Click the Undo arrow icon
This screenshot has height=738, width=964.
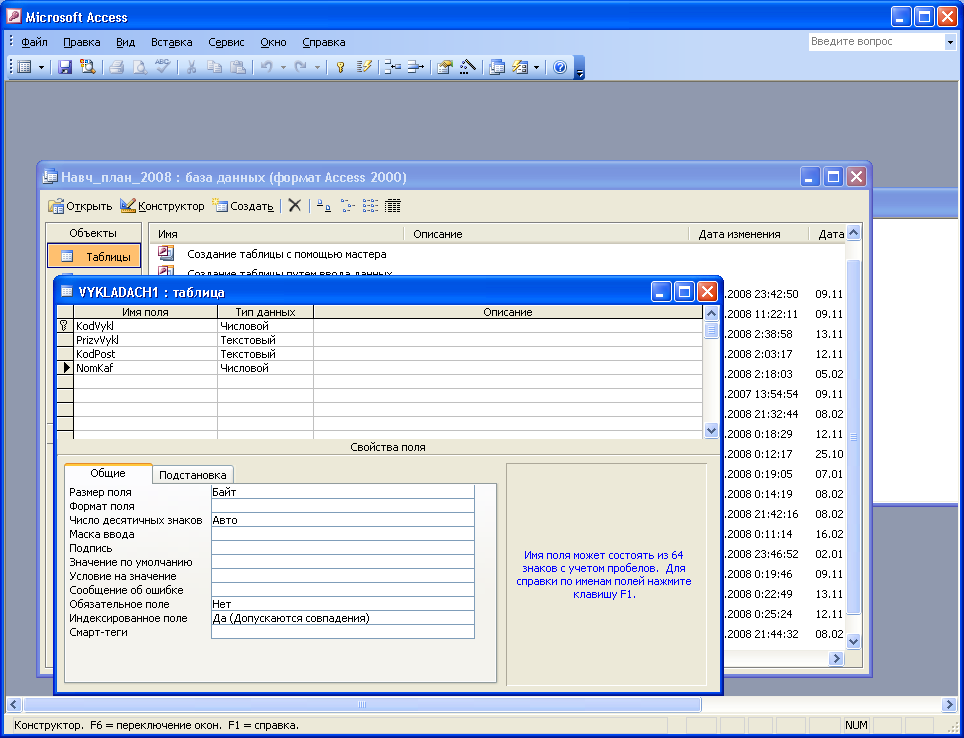click(x=266, y=67)
